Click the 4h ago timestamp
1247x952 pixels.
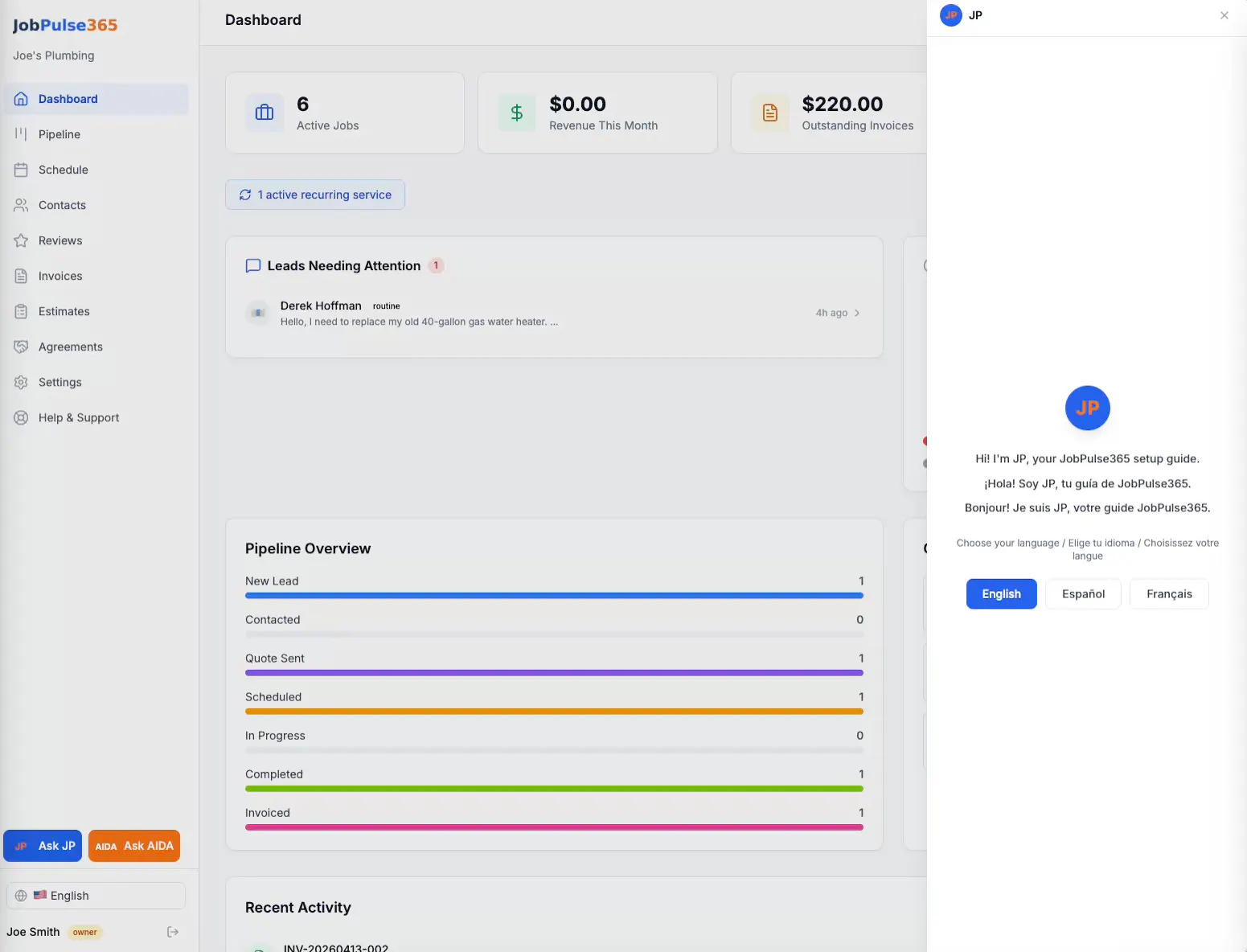tap(831, 313)
